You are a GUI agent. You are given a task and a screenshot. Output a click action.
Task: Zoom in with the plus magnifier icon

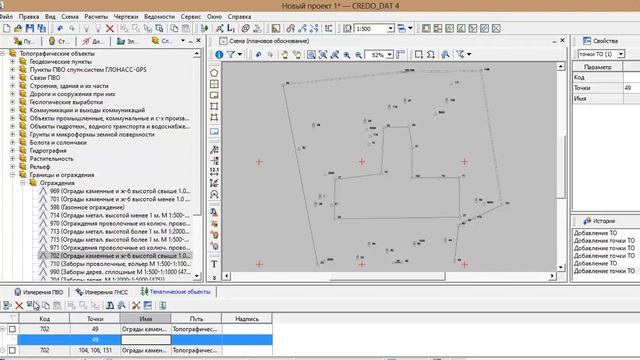pos(347,55)
